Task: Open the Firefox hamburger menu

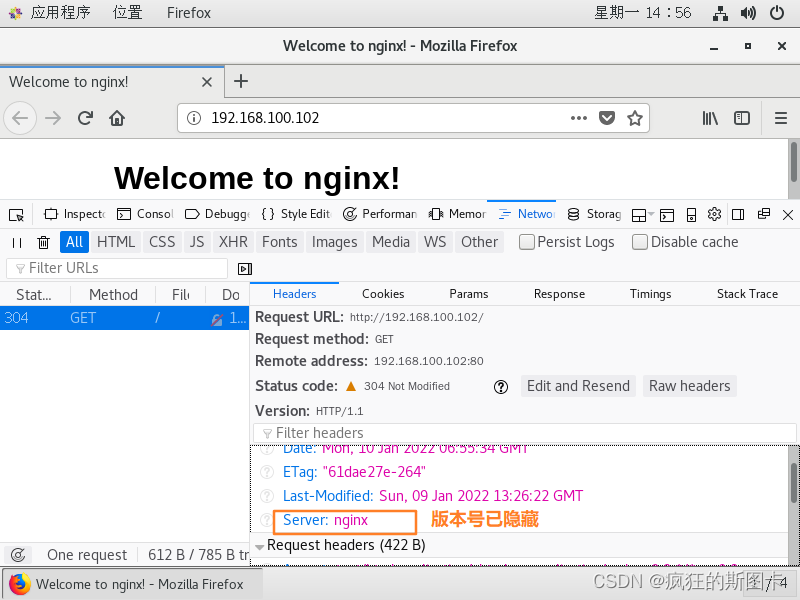Action: 781,118
